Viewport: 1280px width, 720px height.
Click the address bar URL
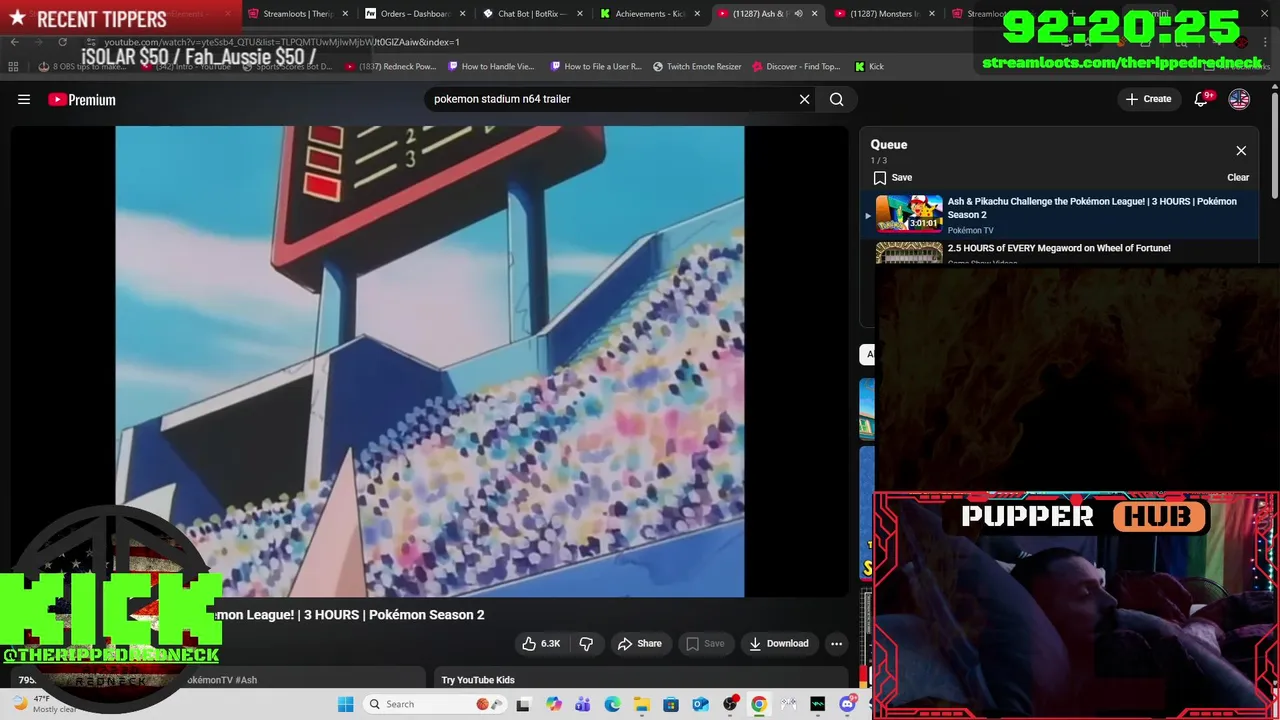click(282, 42)
